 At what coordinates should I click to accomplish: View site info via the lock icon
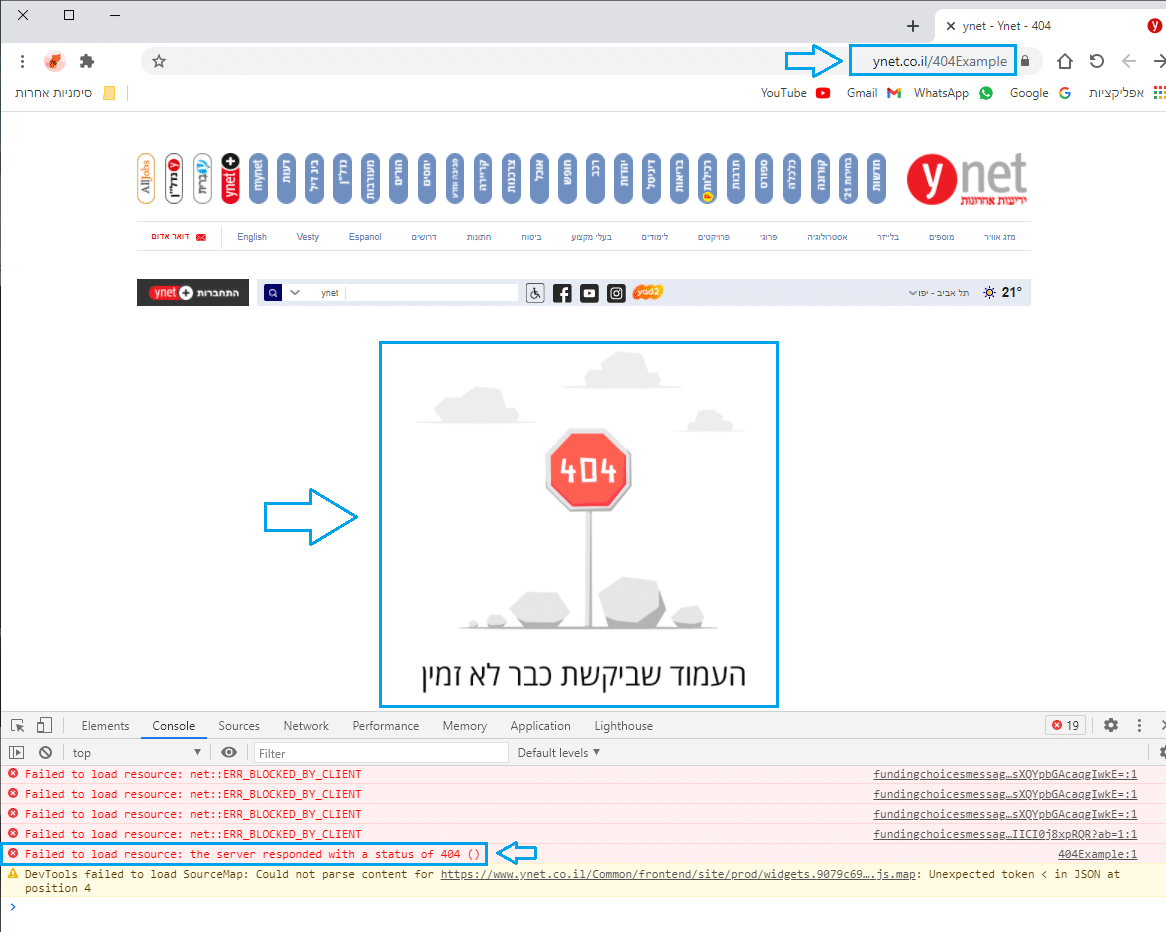[x=1025, y=61]
